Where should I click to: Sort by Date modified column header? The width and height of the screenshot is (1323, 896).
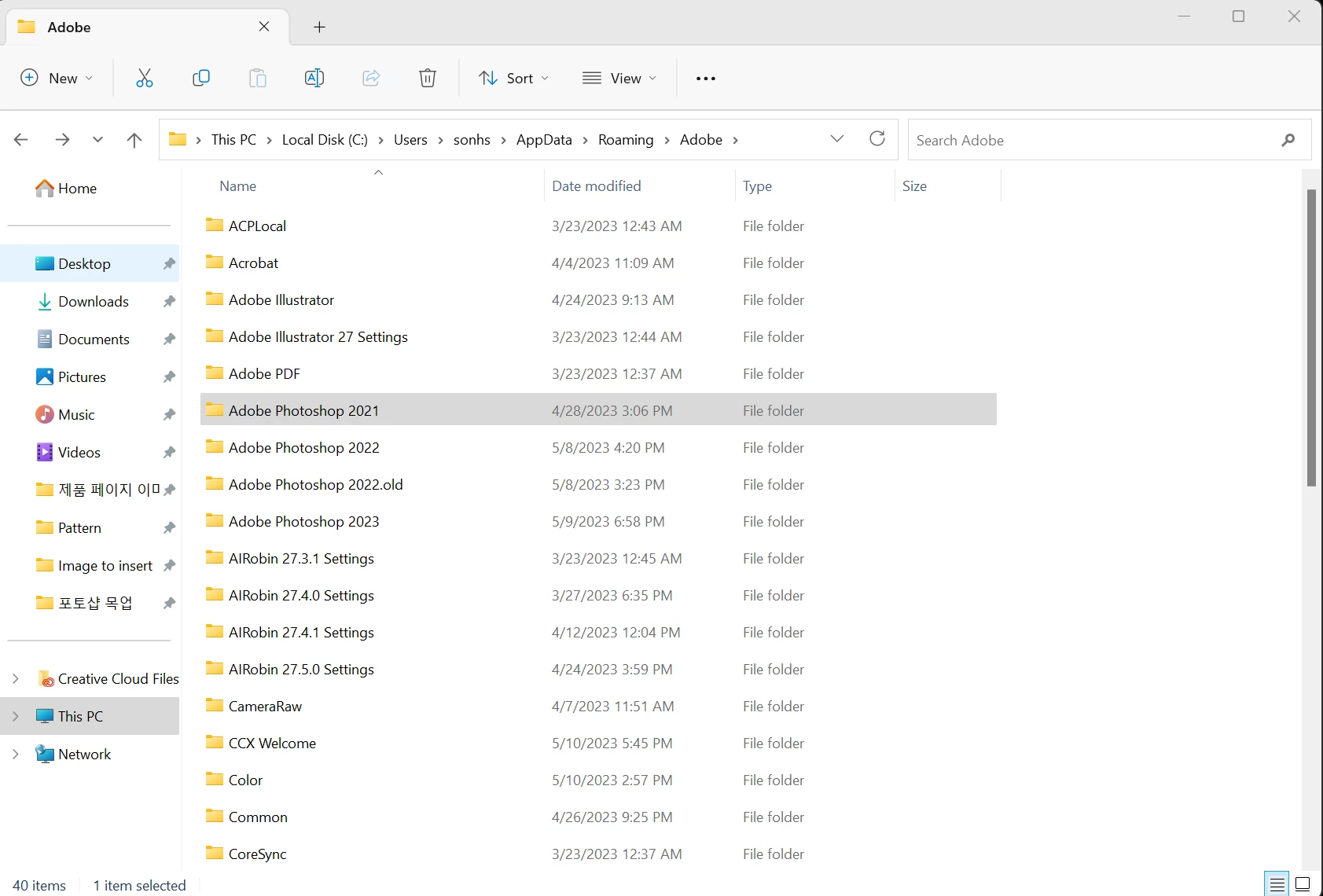tap(597, 186)
